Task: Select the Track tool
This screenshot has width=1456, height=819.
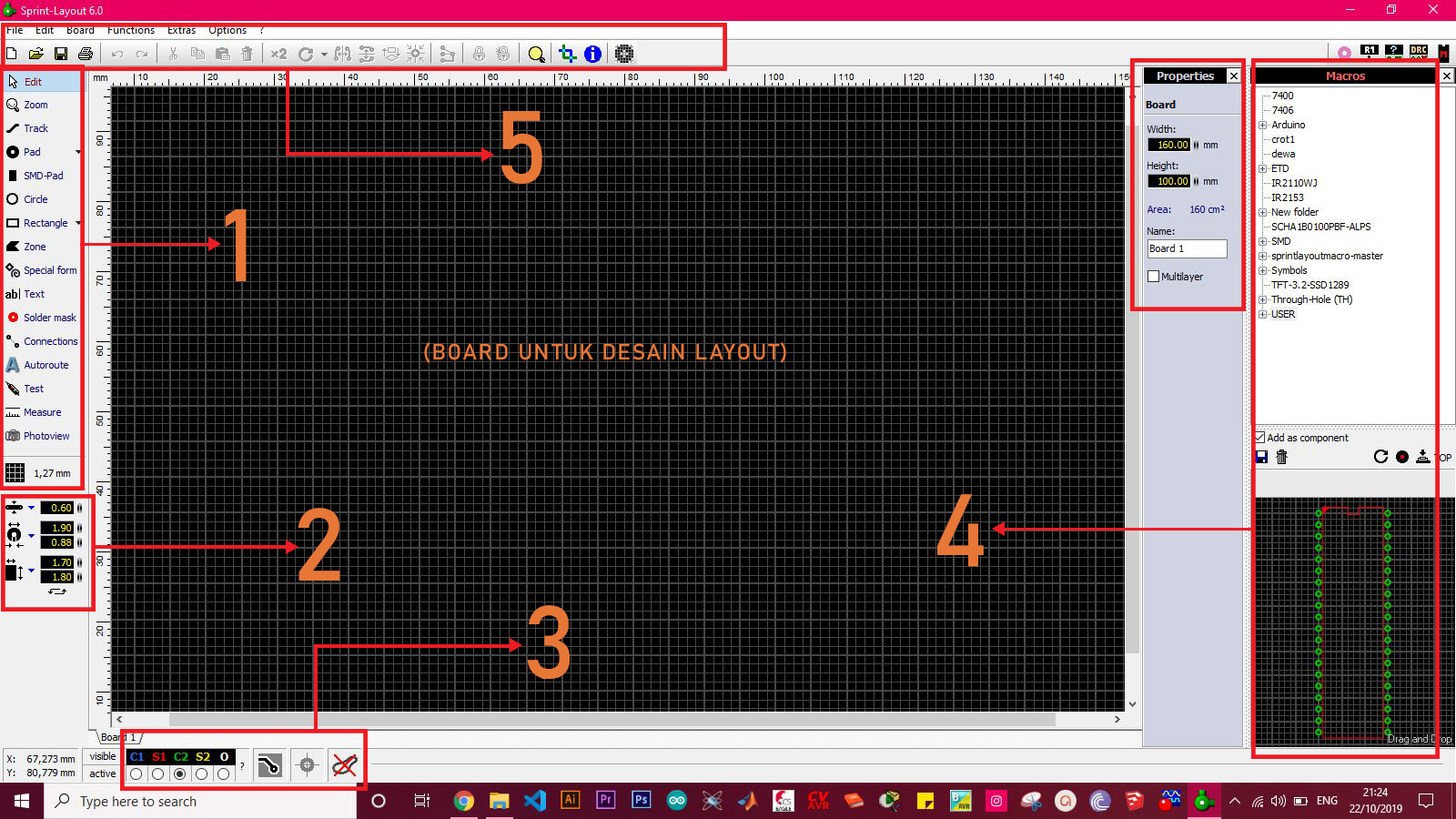Action: (x=35, y=128)
